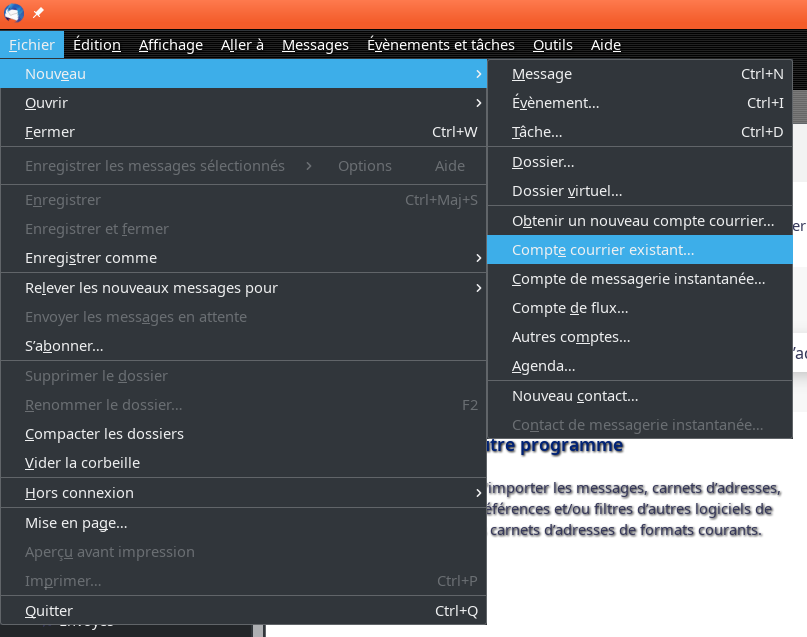Select Compacter les dossiers
The image size is (807, 637).
coord(104,434)
